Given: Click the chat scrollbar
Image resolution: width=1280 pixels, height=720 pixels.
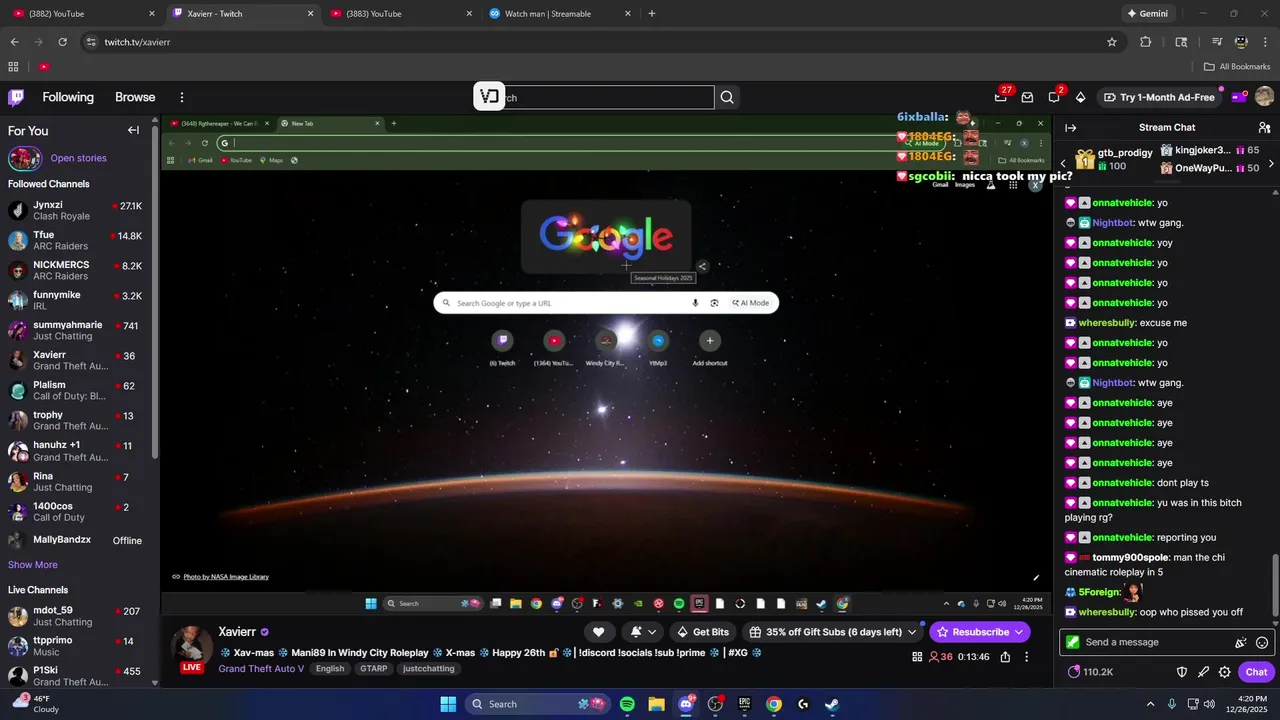Looking at the screenshot, I should click(x=1274, y=586).
